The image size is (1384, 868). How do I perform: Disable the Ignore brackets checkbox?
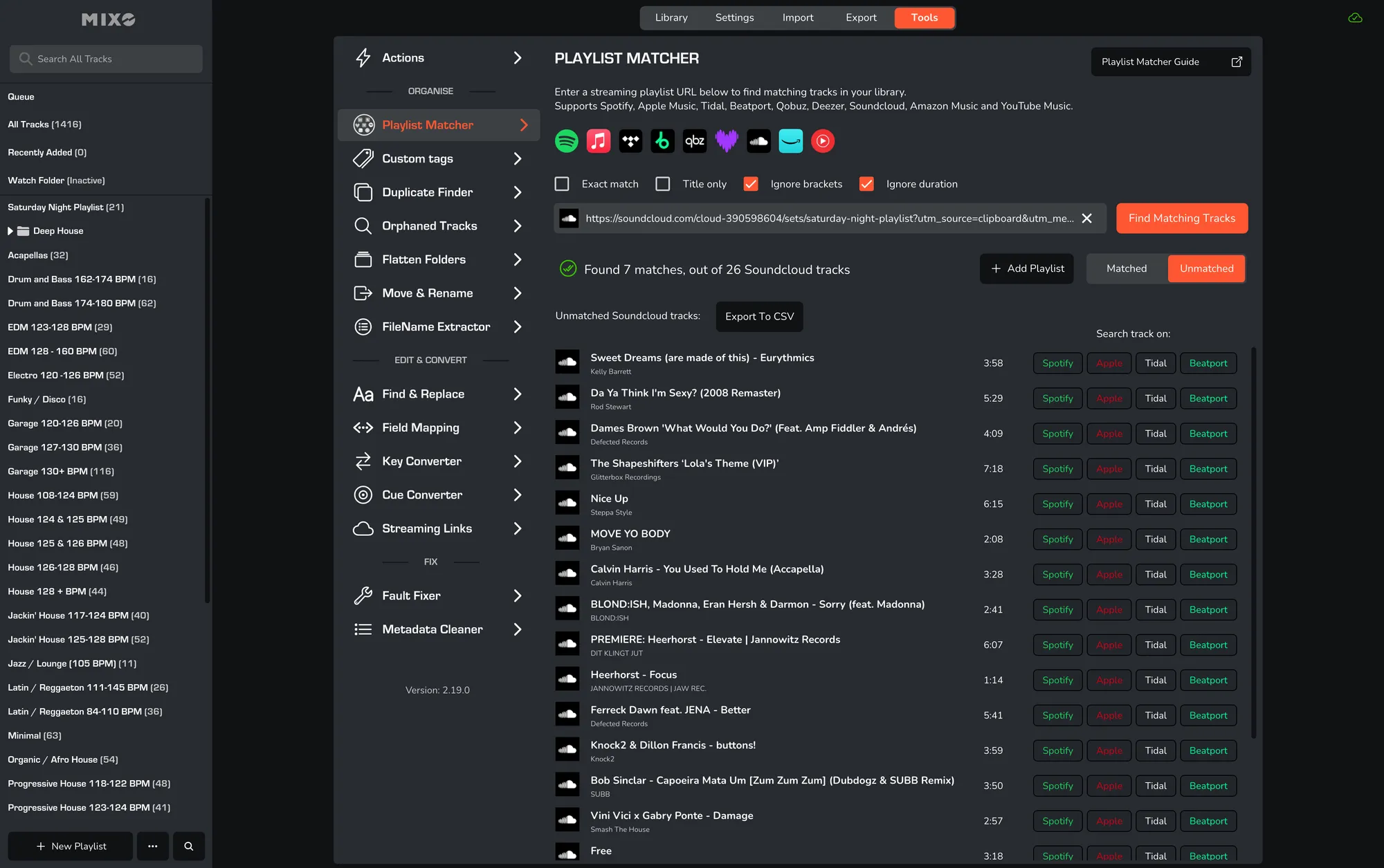pos(751,184)
